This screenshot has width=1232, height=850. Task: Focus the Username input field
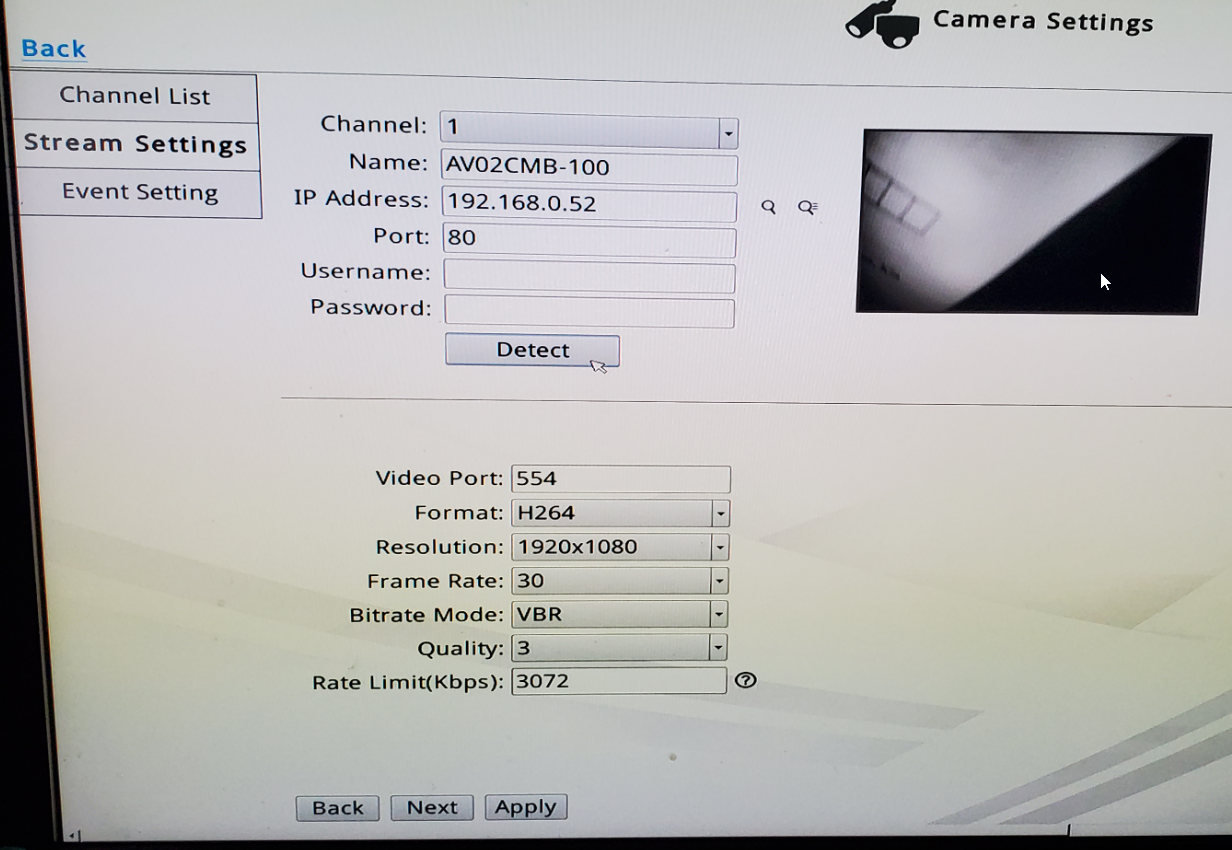coord(590,276)
